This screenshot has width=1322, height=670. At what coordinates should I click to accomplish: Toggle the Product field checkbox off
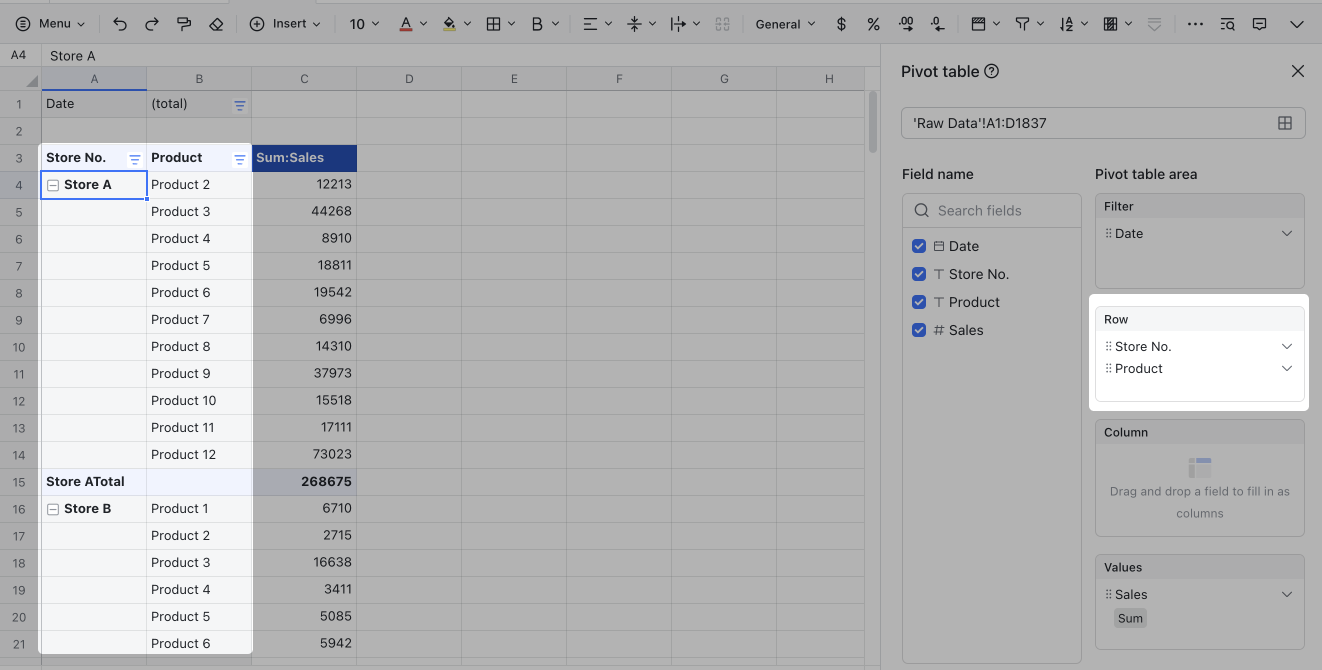click(x=919, y=302)
